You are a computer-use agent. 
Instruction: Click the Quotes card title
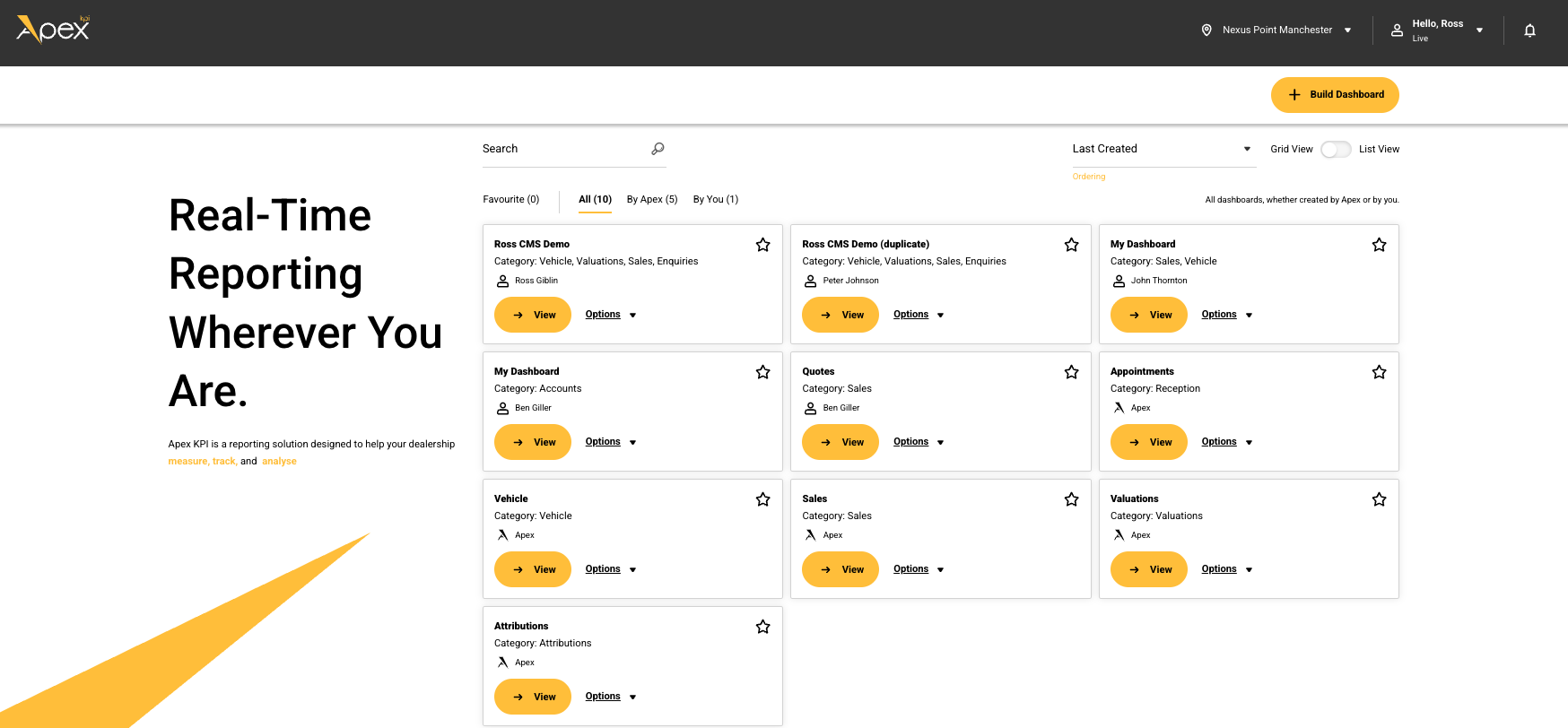pyautogui.click(x=818, y=371)
